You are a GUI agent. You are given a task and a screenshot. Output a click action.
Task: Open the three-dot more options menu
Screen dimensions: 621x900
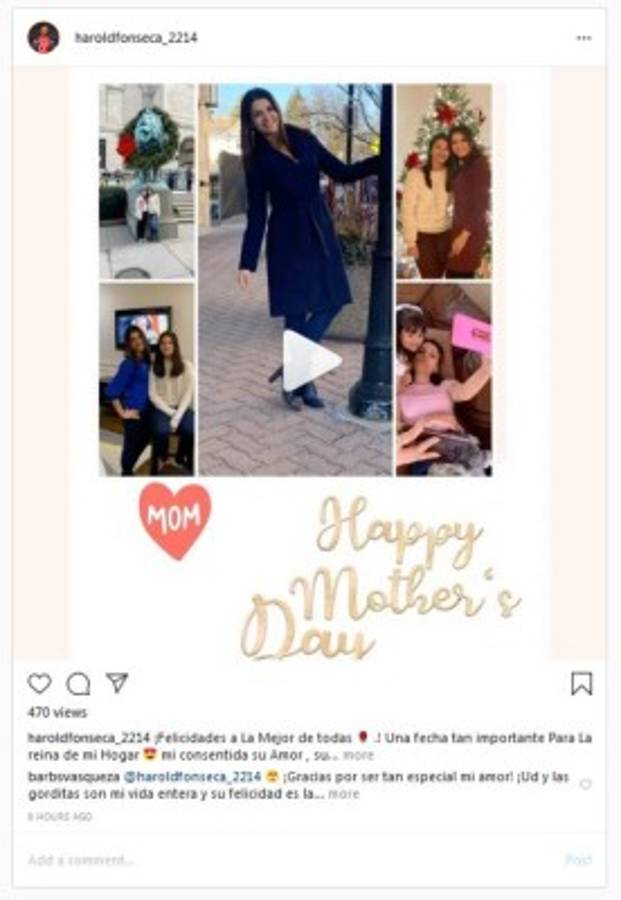point(584,38)
